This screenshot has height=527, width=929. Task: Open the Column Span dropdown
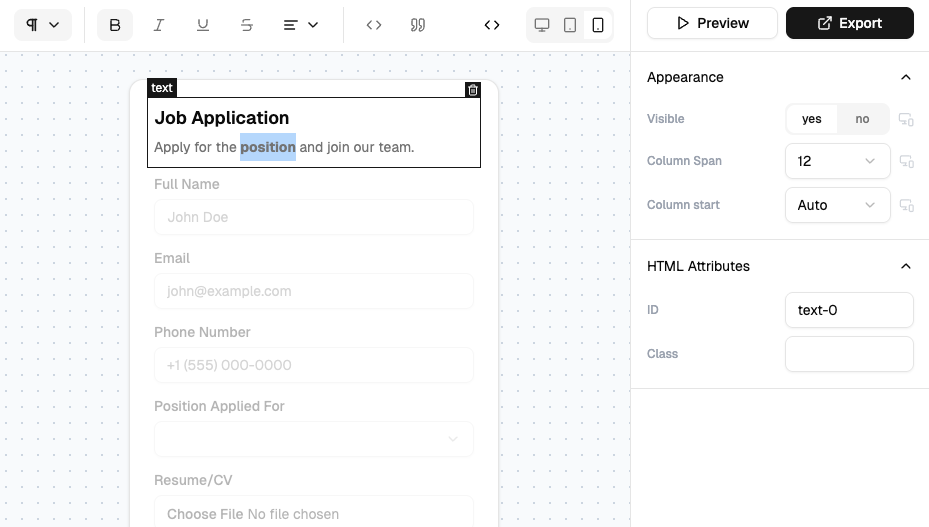pos(837,161)
